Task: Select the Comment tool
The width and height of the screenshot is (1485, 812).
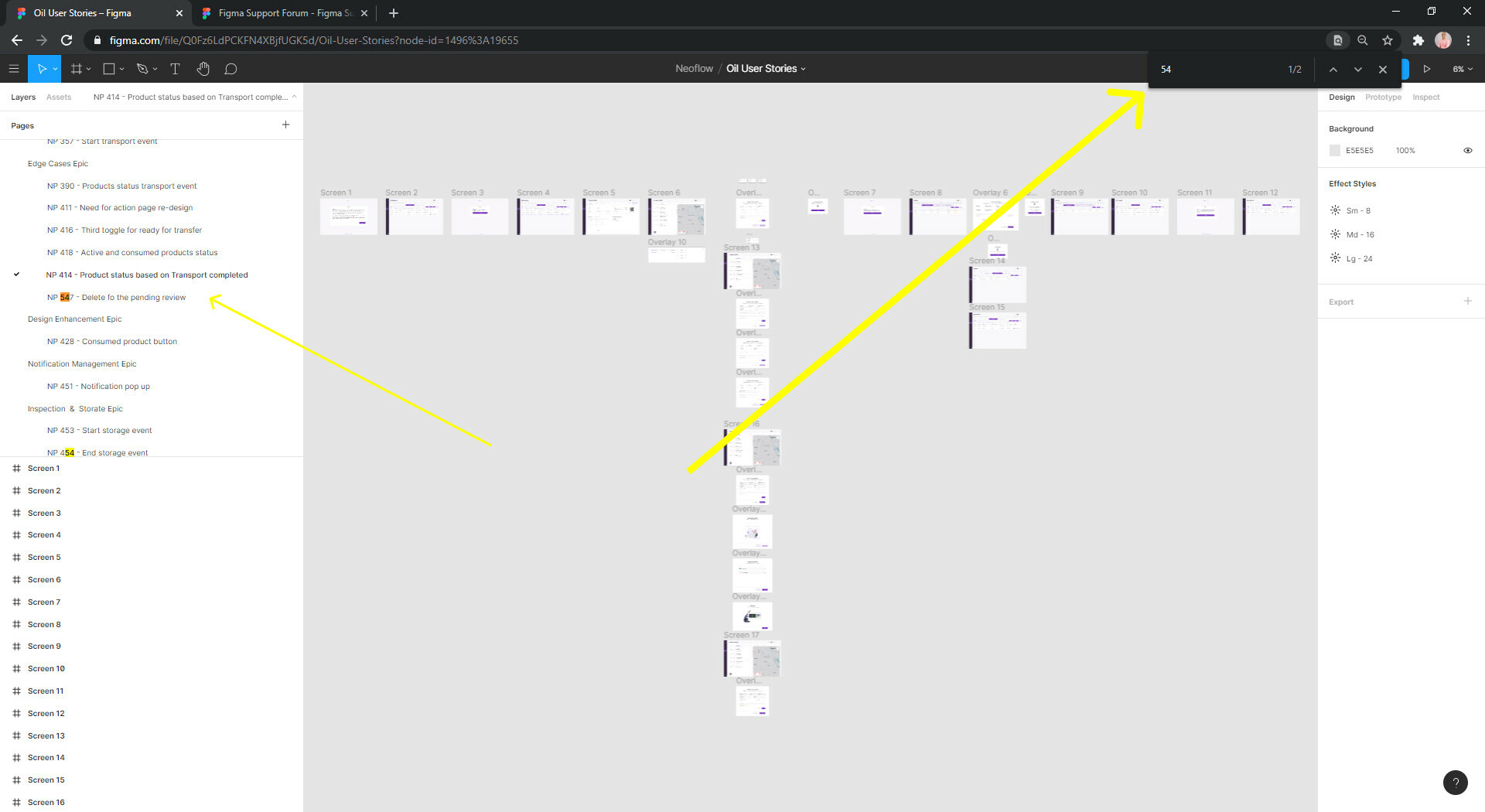Action: click(230, 69)
